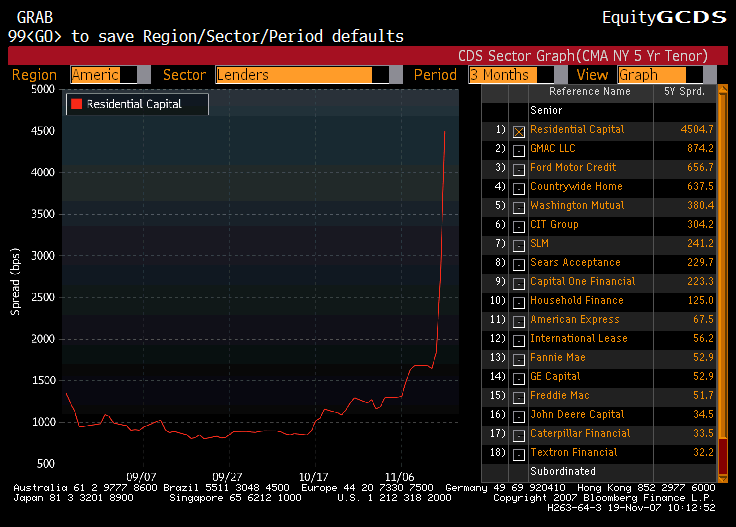Open Residential Capital reference name
Image resolution: width=736 pixels, height=527 pixels.
[577, 130]
